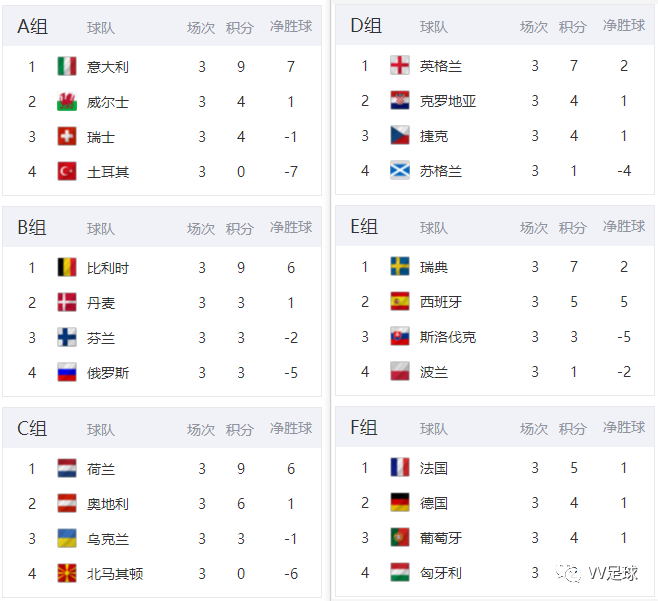Click the F组 group header
This screenshot has width=658, height=601.
click(364, 428)
